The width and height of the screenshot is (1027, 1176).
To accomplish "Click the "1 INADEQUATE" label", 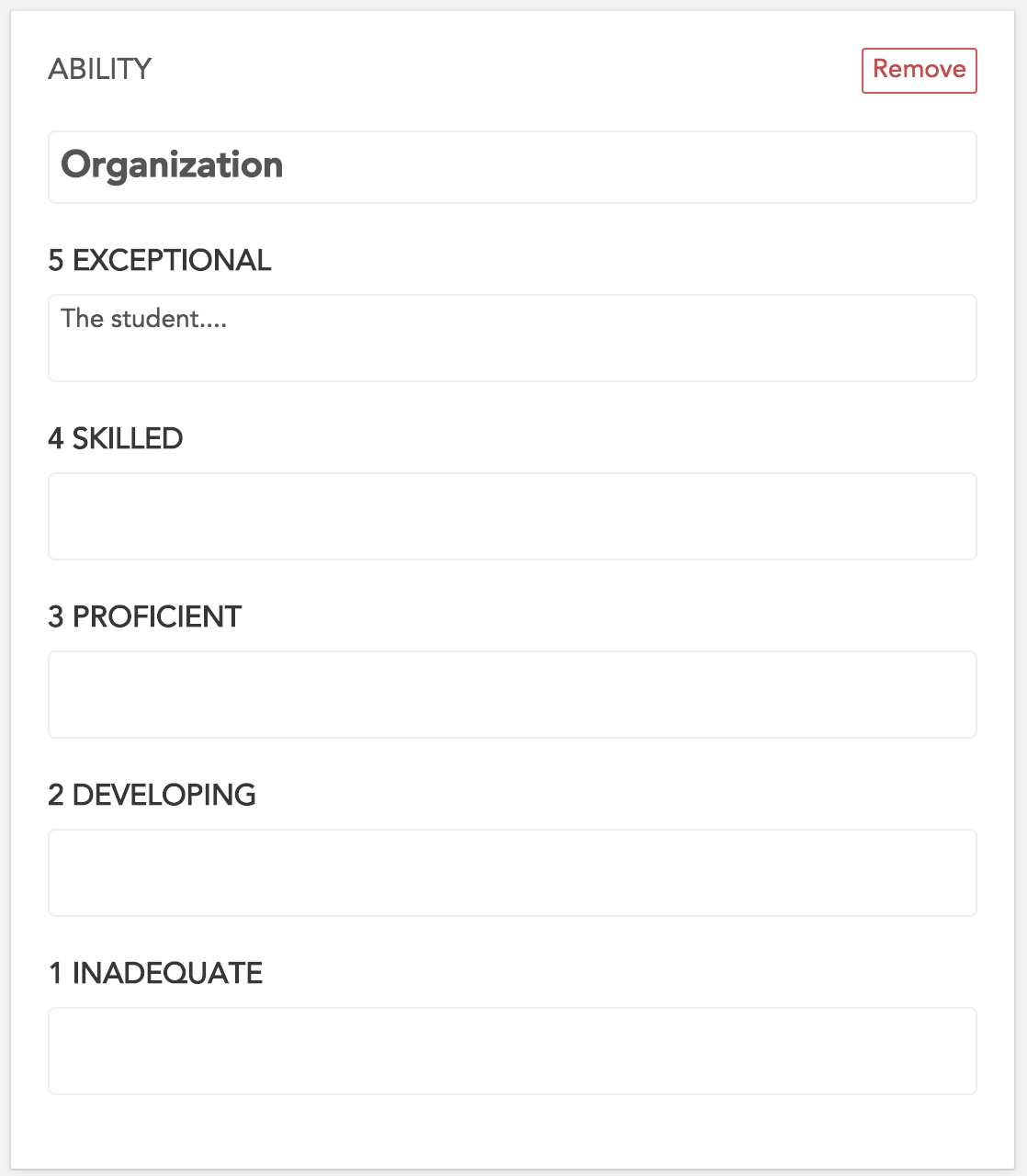I will pyautogui.click(x=155, y=973).
